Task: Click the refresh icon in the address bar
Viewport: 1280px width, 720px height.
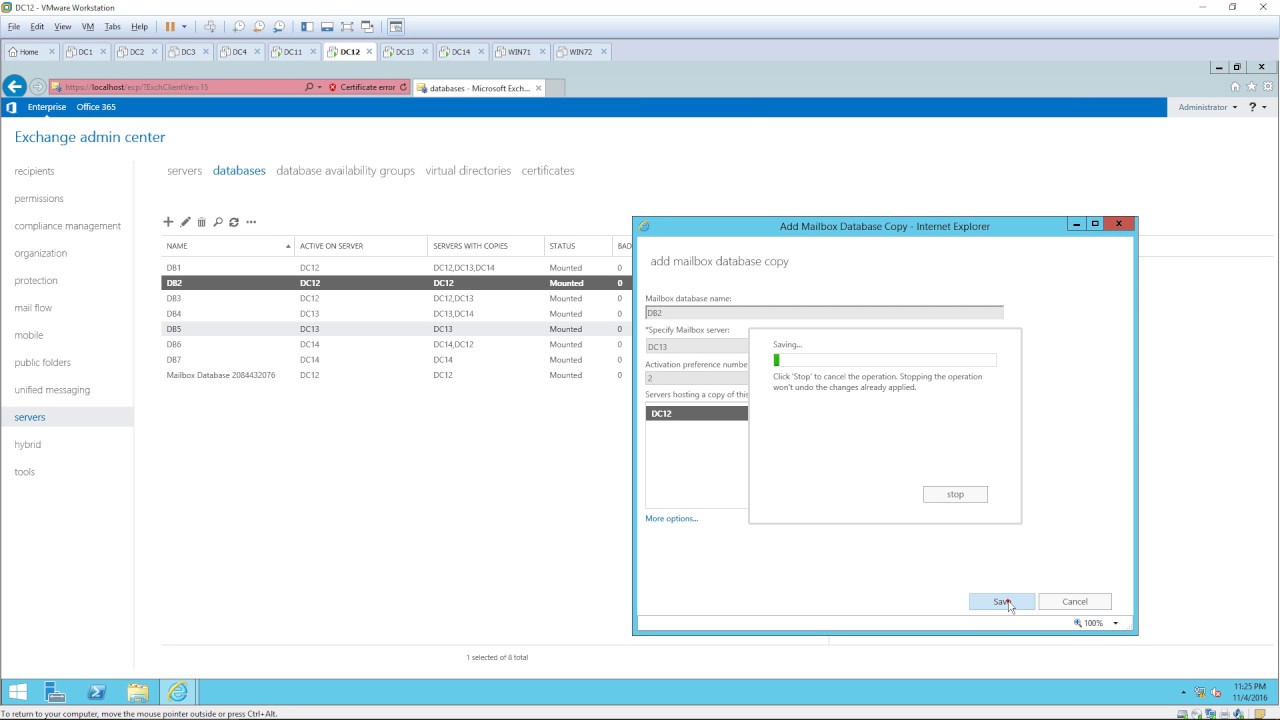Action: tap(403, 87)
